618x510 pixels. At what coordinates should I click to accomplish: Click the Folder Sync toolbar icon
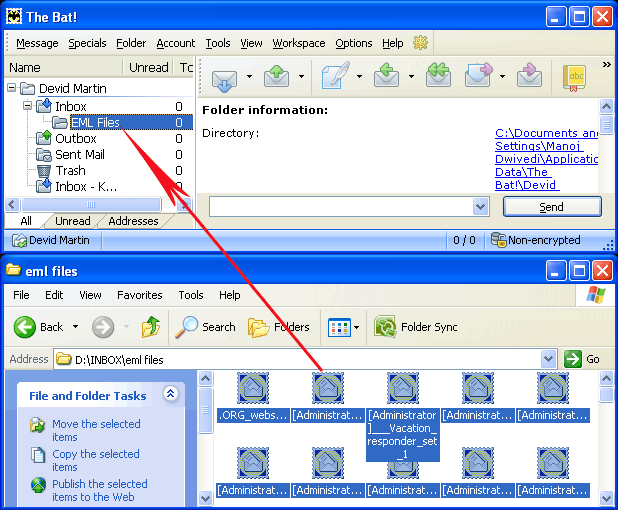pyautogui.click(x=385, y=327)
